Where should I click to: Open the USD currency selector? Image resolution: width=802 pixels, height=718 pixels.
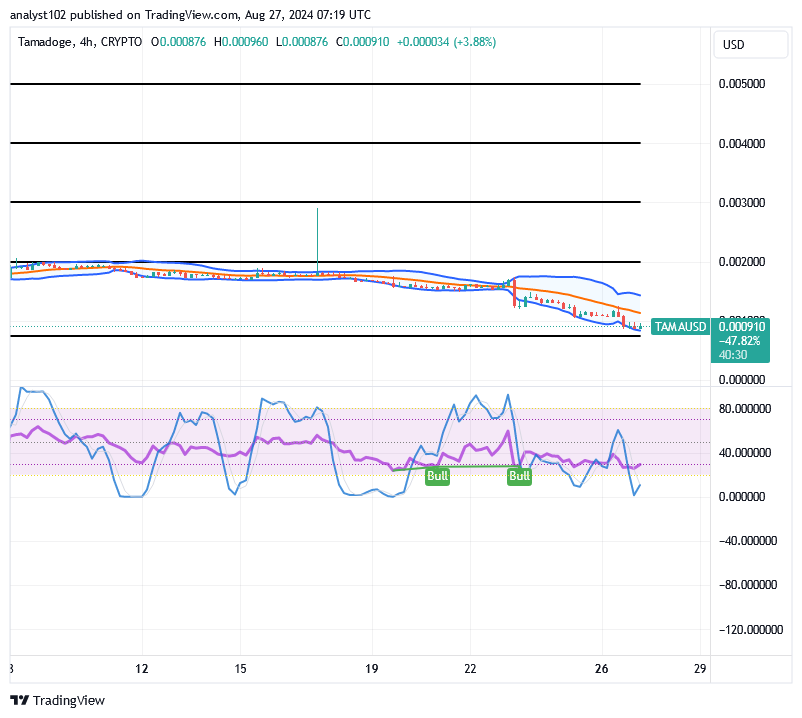click(750, 44)
